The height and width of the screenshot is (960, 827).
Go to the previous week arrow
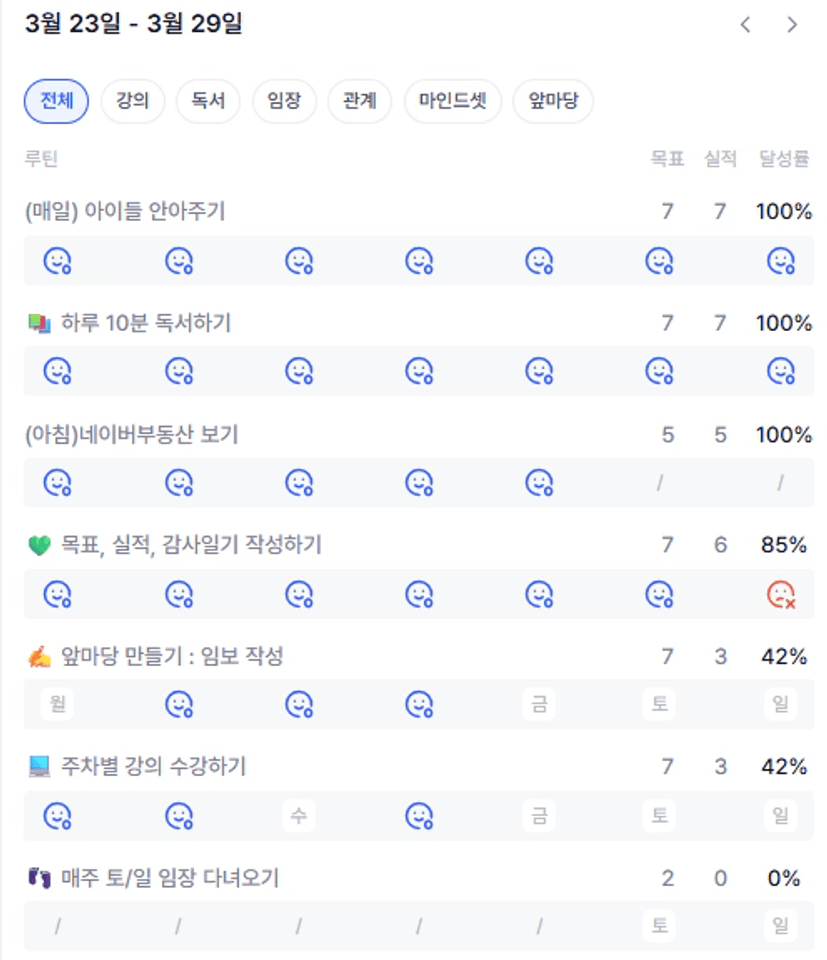(x=745, y=25)
